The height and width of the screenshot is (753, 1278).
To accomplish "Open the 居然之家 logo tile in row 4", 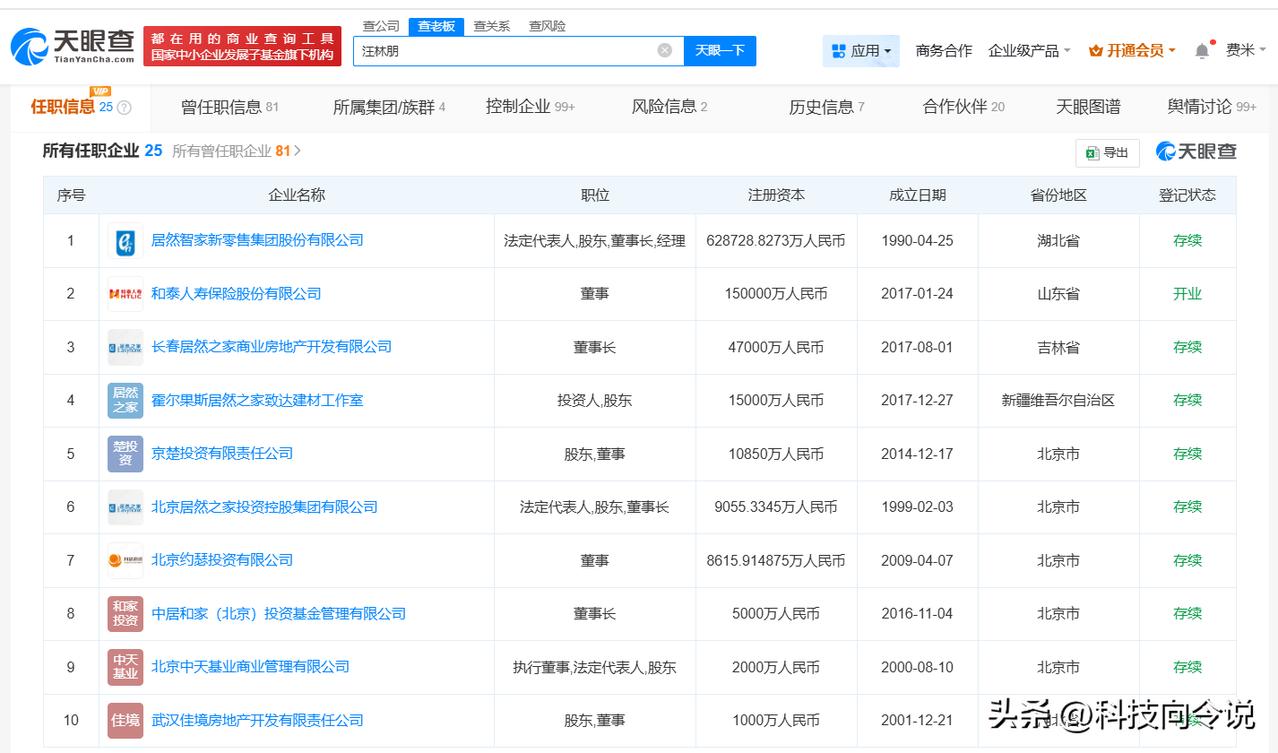I will [125, 400].
